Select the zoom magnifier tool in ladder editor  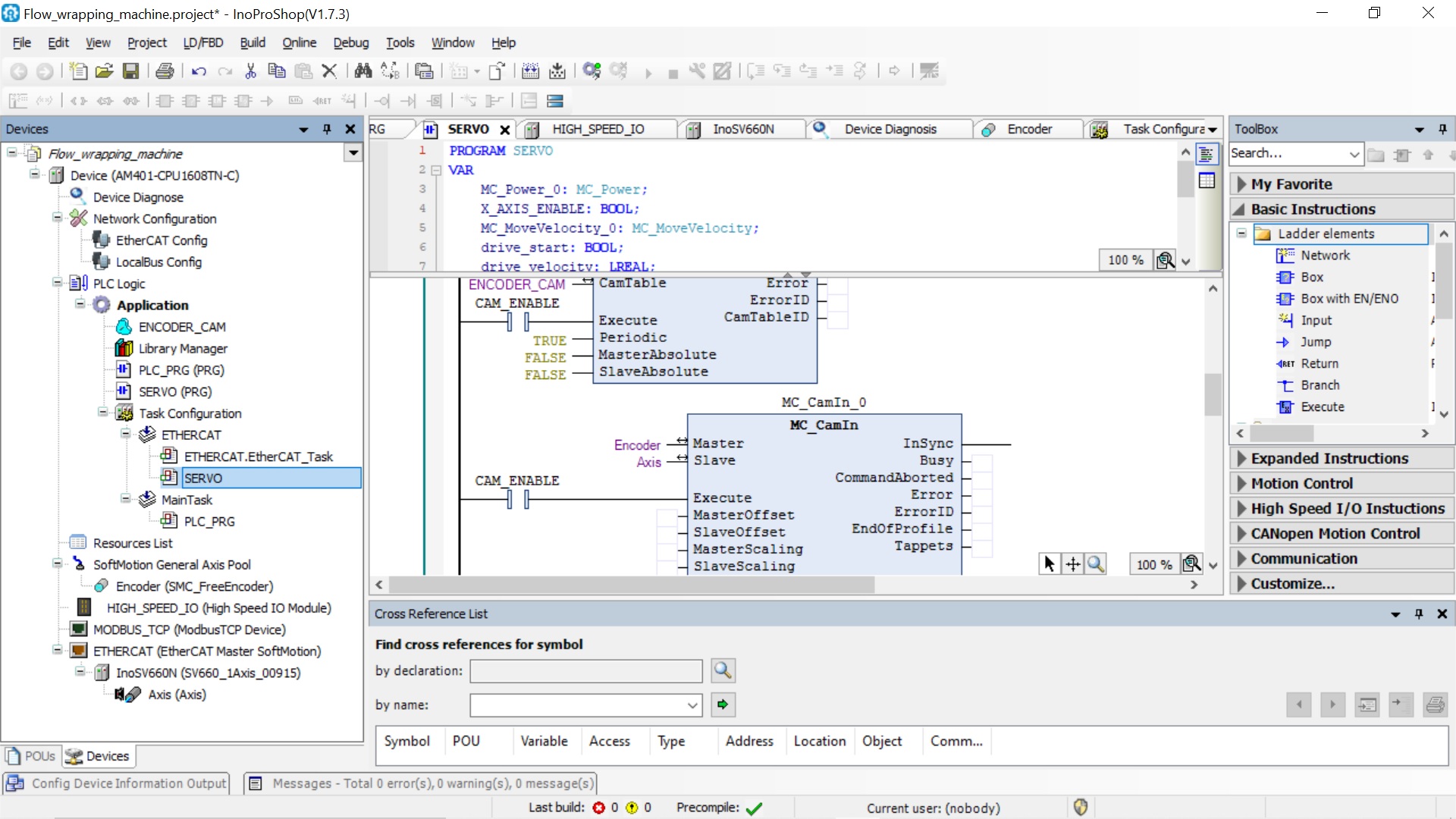tap(1095, 564)
